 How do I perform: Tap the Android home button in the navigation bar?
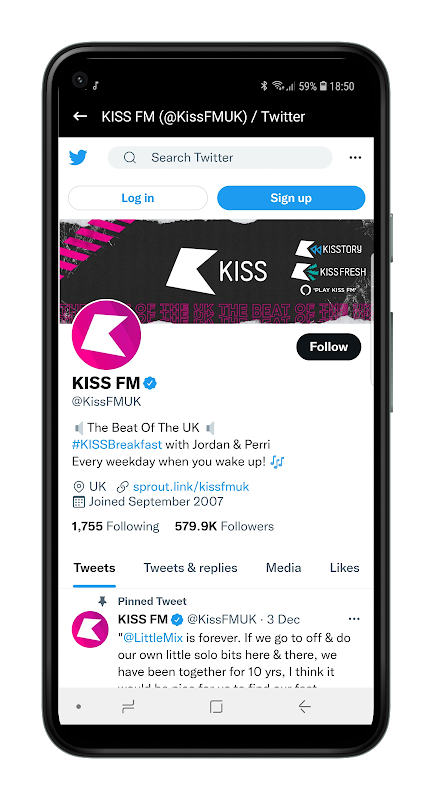[x=216, y=707]
